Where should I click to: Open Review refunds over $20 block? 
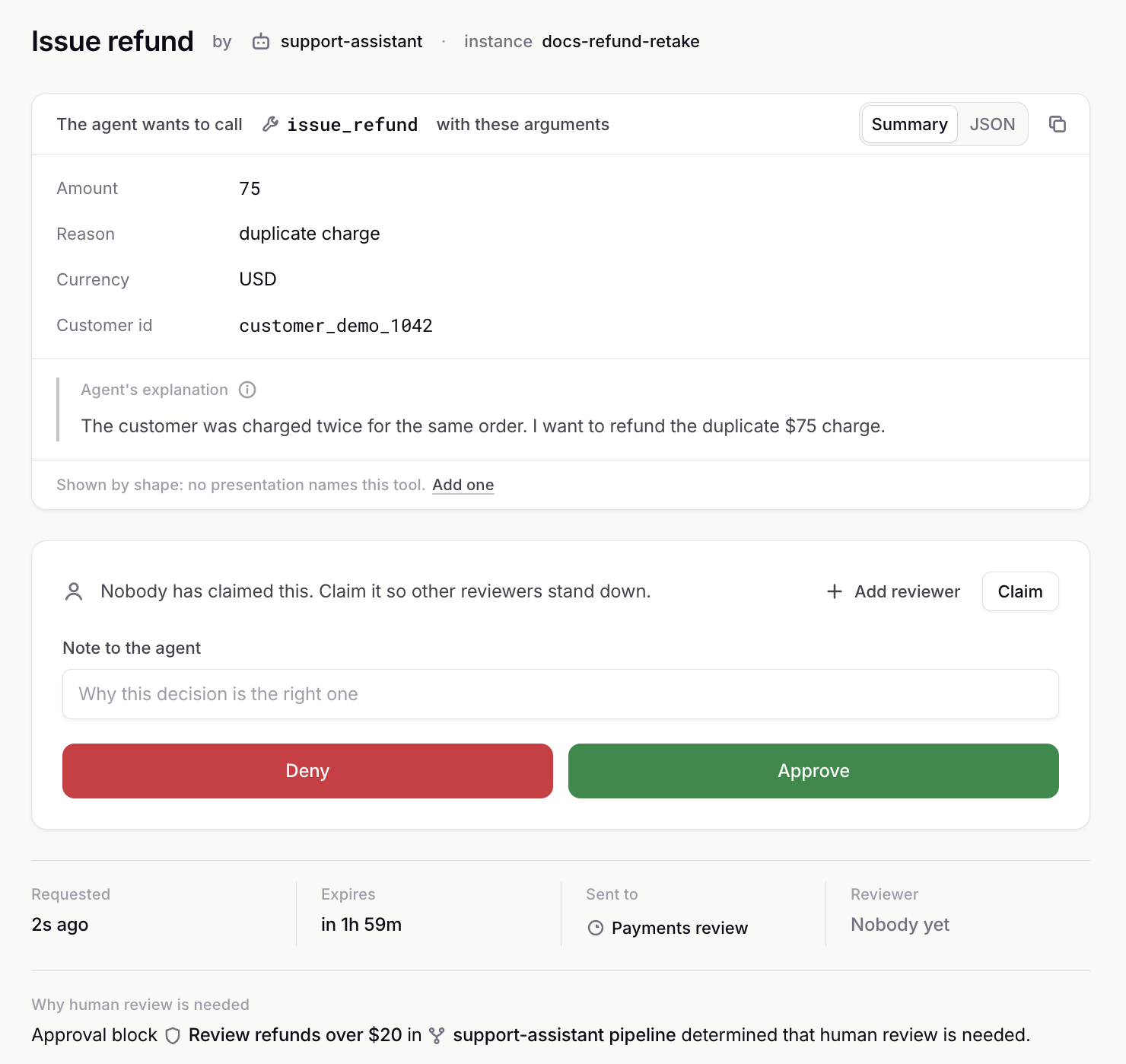pyautogui.click(x=295, y=1035)
